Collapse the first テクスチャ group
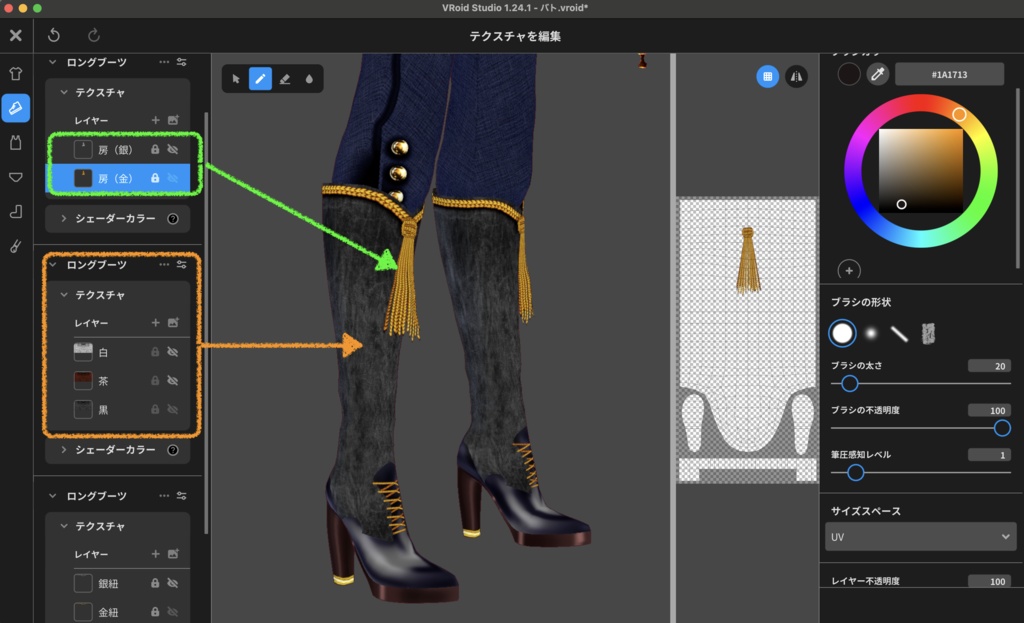Screen dimensions: 1024x623 (64, 93)
